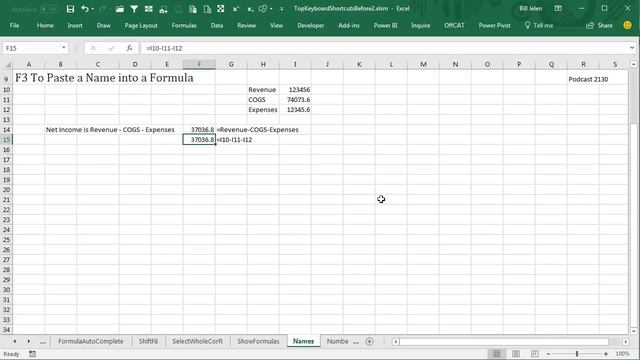Click the superscript x² icon
This screenshot has height=360, width=640.
(x=236, y=9)
